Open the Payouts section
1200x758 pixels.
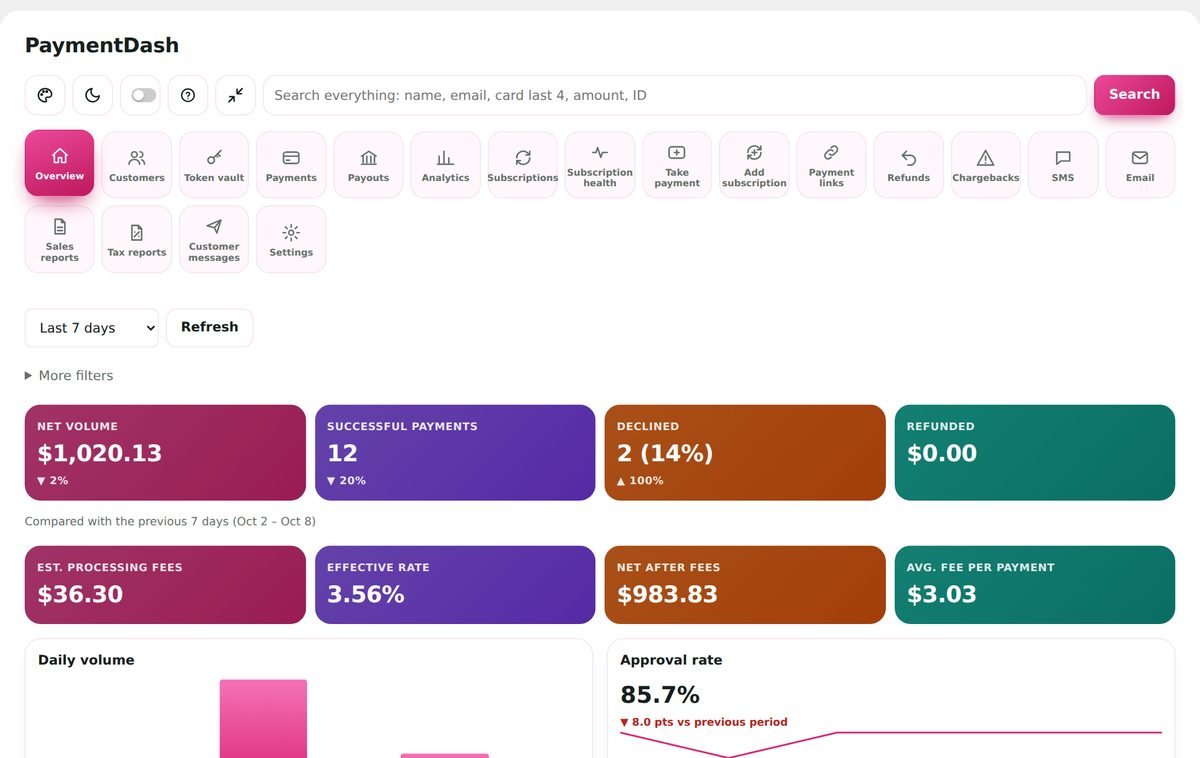368,164
